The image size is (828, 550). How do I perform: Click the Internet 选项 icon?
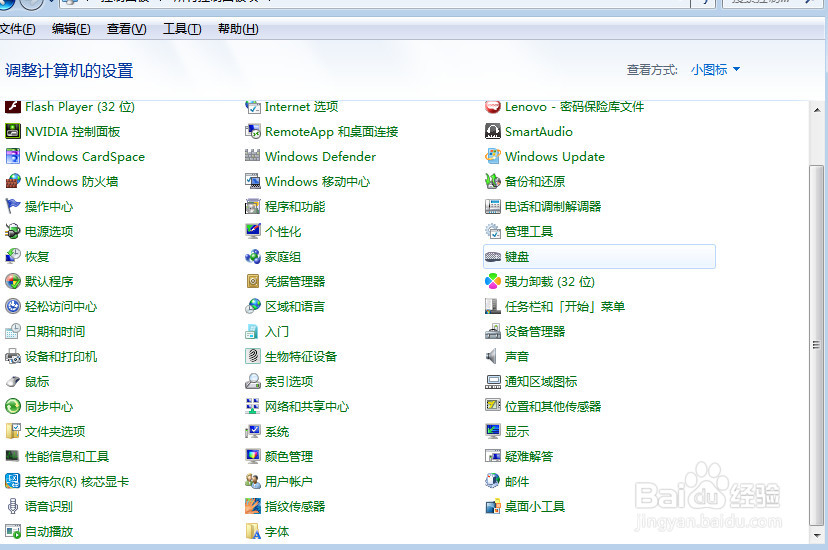point(253,107)
